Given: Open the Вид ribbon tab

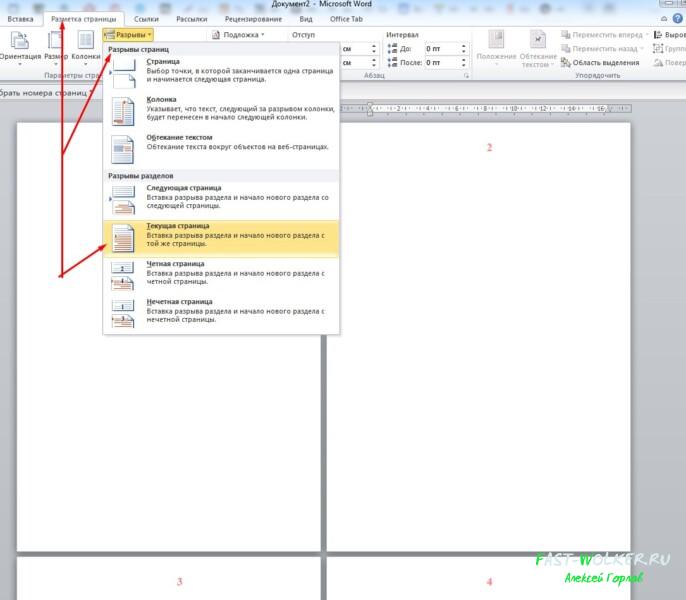Looking at the screenshot, I should (306, 19).
